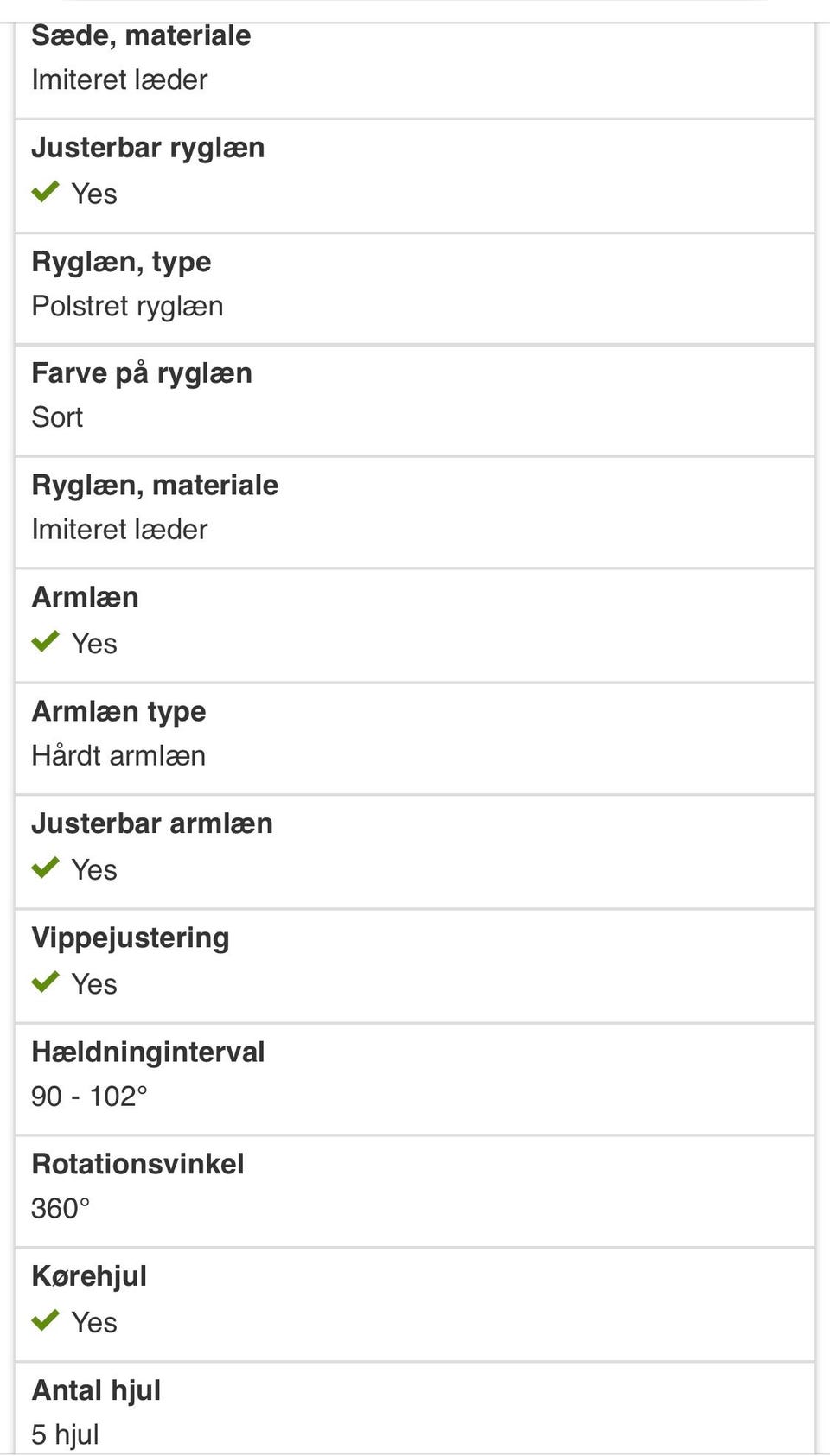Select the Sæde, materiale heading
The image size is (830, 1456).
coord(141,35)
